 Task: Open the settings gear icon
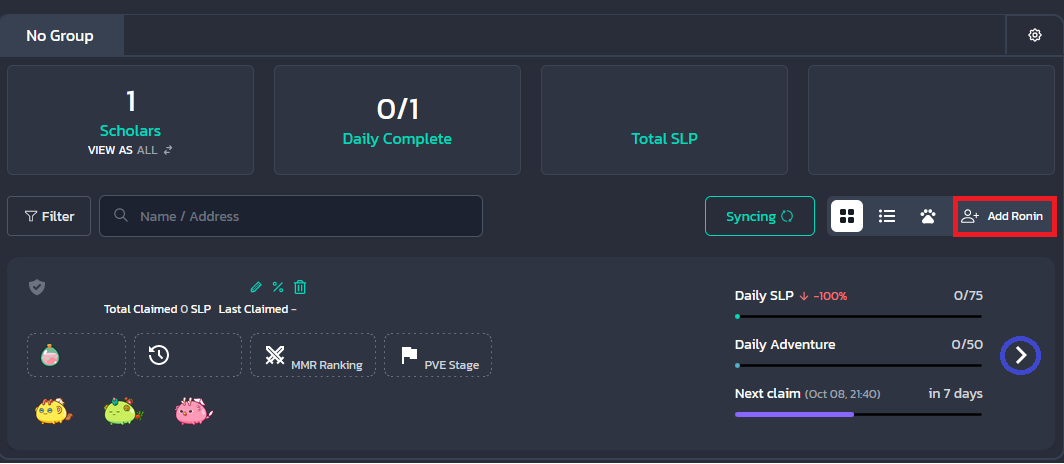click(1034, 35)
